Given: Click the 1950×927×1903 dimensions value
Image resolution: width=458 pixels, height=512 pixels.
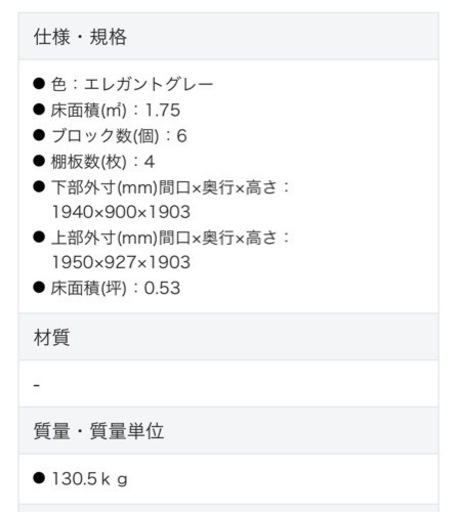Looking at the screenshot, I should (x=121, y=262).
